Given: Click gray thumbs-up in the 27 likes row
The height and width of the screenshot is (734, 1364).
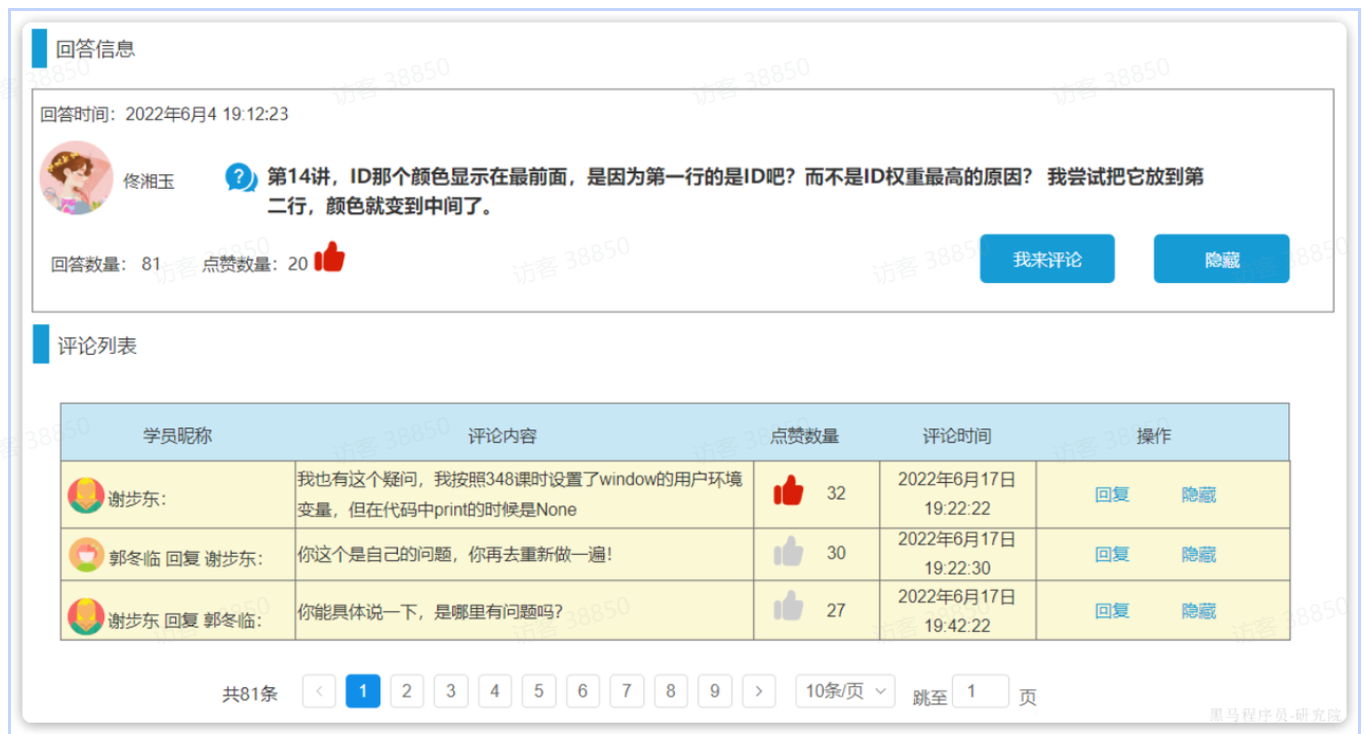Looking at the screenshot, I should [x=788, y=606].
